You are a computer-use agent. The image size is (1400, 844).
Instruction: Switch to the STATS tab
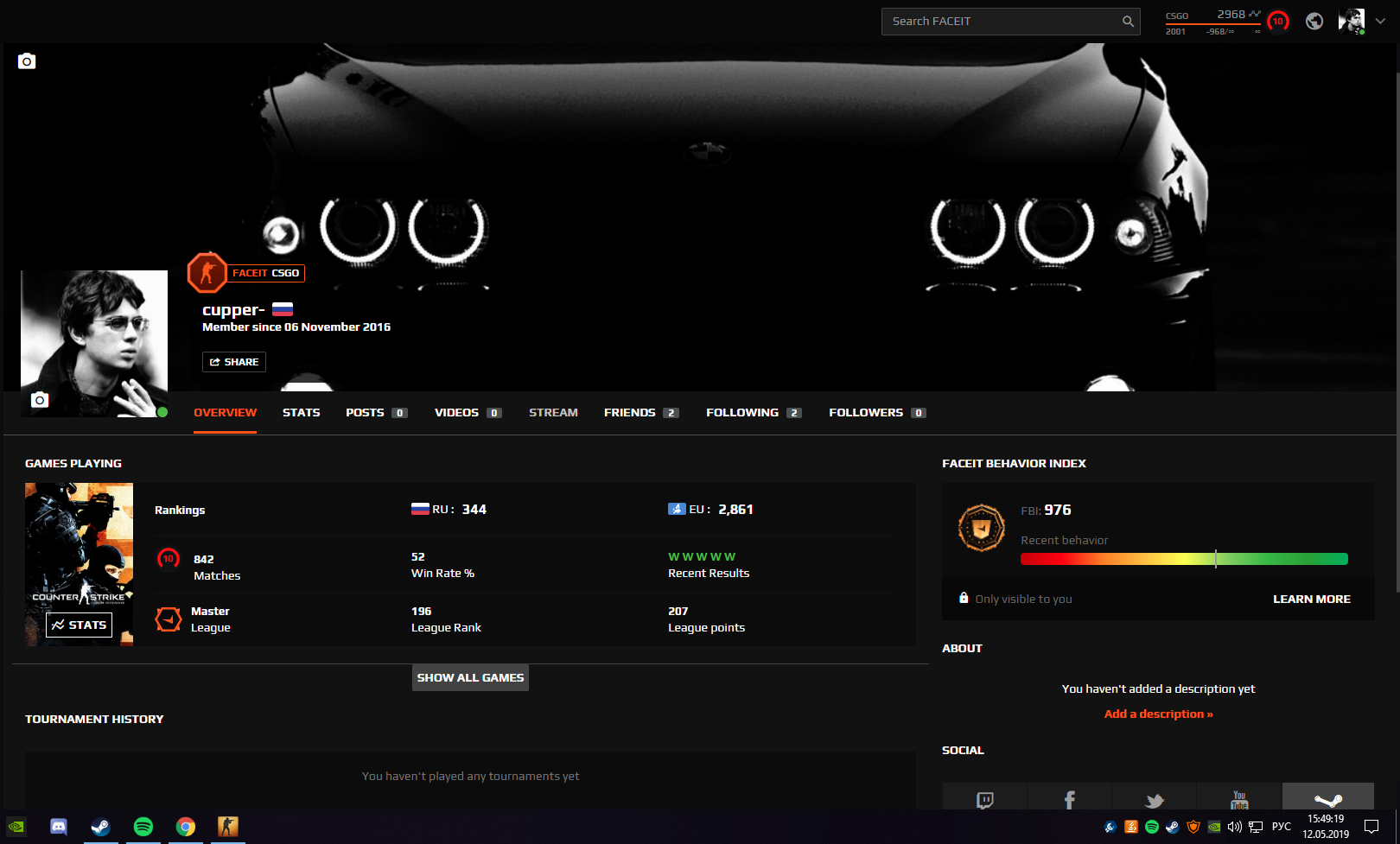[x=302, y=413]
